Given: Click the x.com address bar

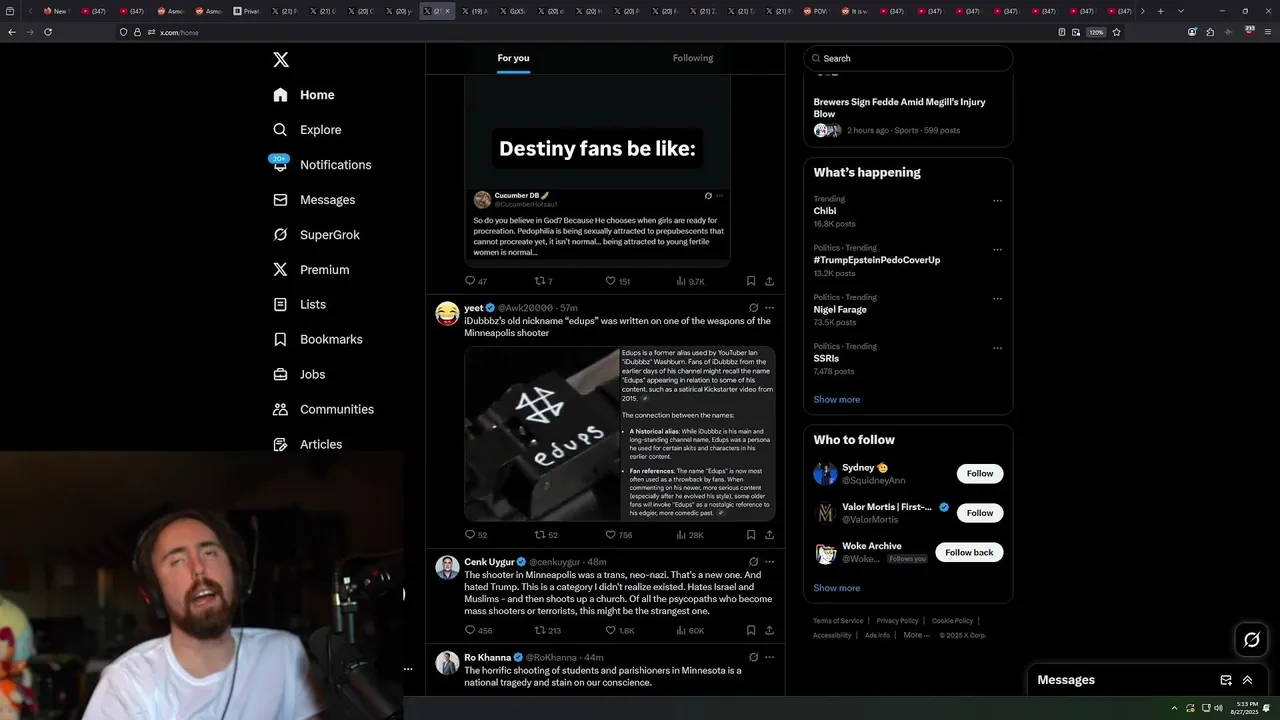Looking at the screenshot, I should point(600,32).
